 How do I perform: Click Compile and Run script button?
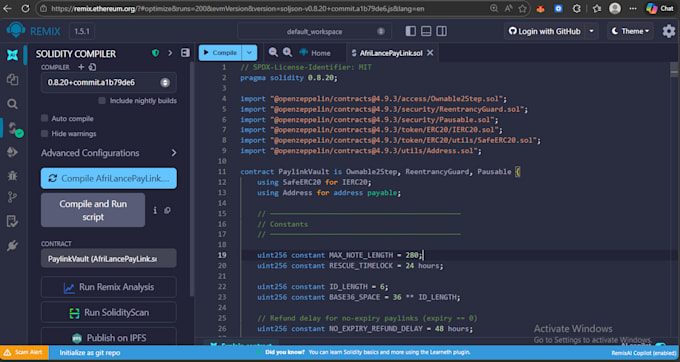click(93, 210)
